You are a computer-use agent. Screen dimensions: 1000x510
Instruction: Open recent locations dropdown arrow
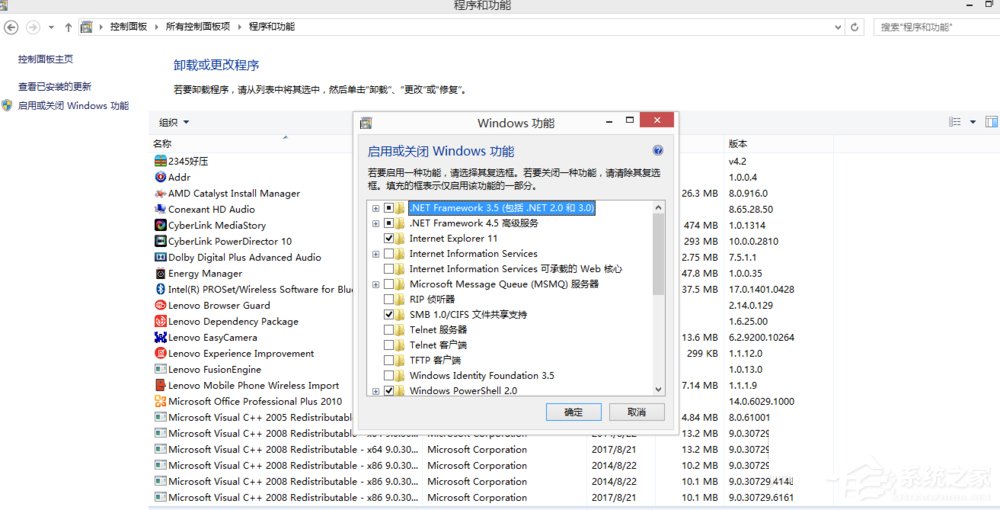(51, 27)
